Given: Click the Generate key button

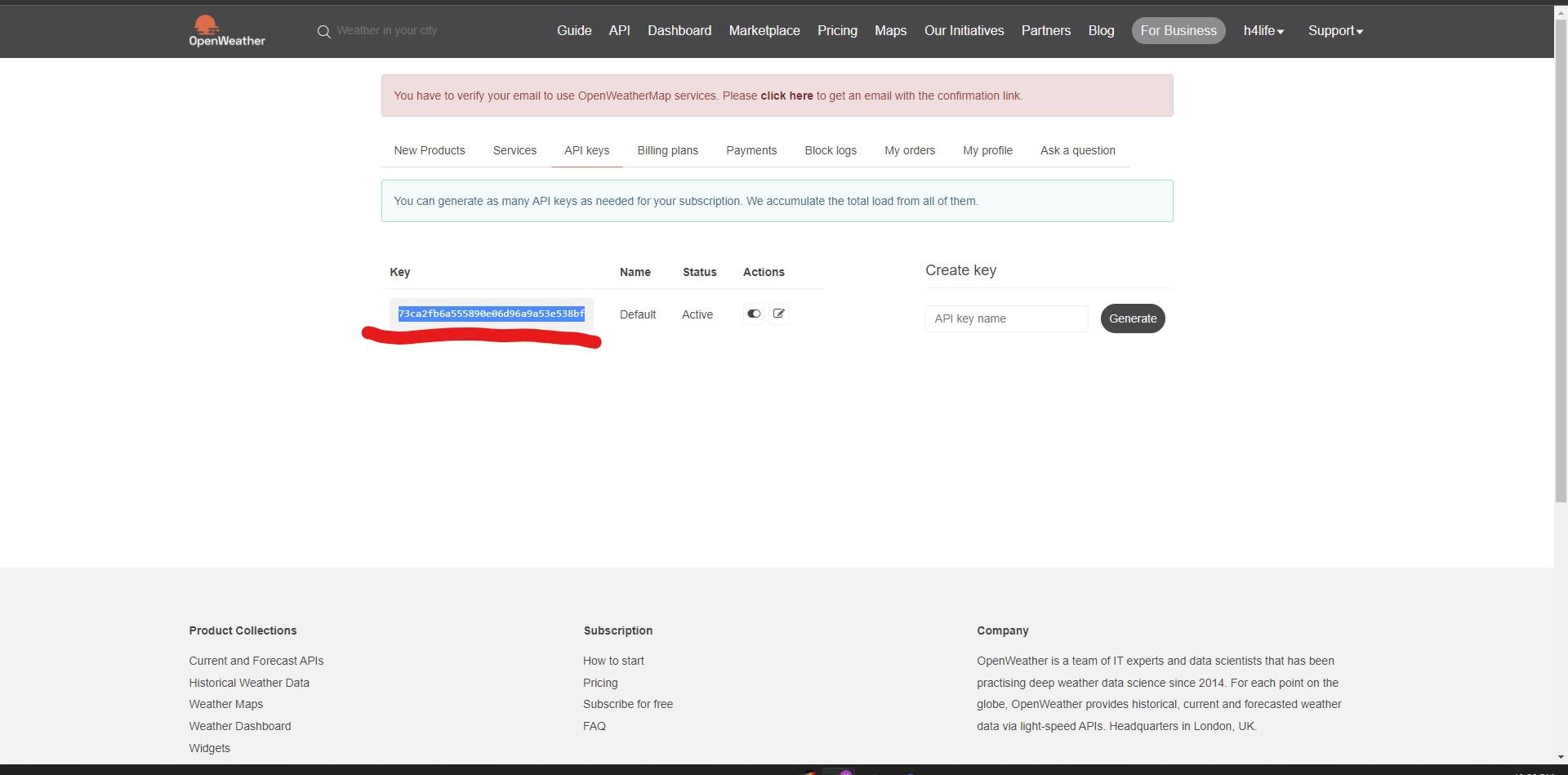Looking at the screenshot, I should click(x=1133, y=318).
